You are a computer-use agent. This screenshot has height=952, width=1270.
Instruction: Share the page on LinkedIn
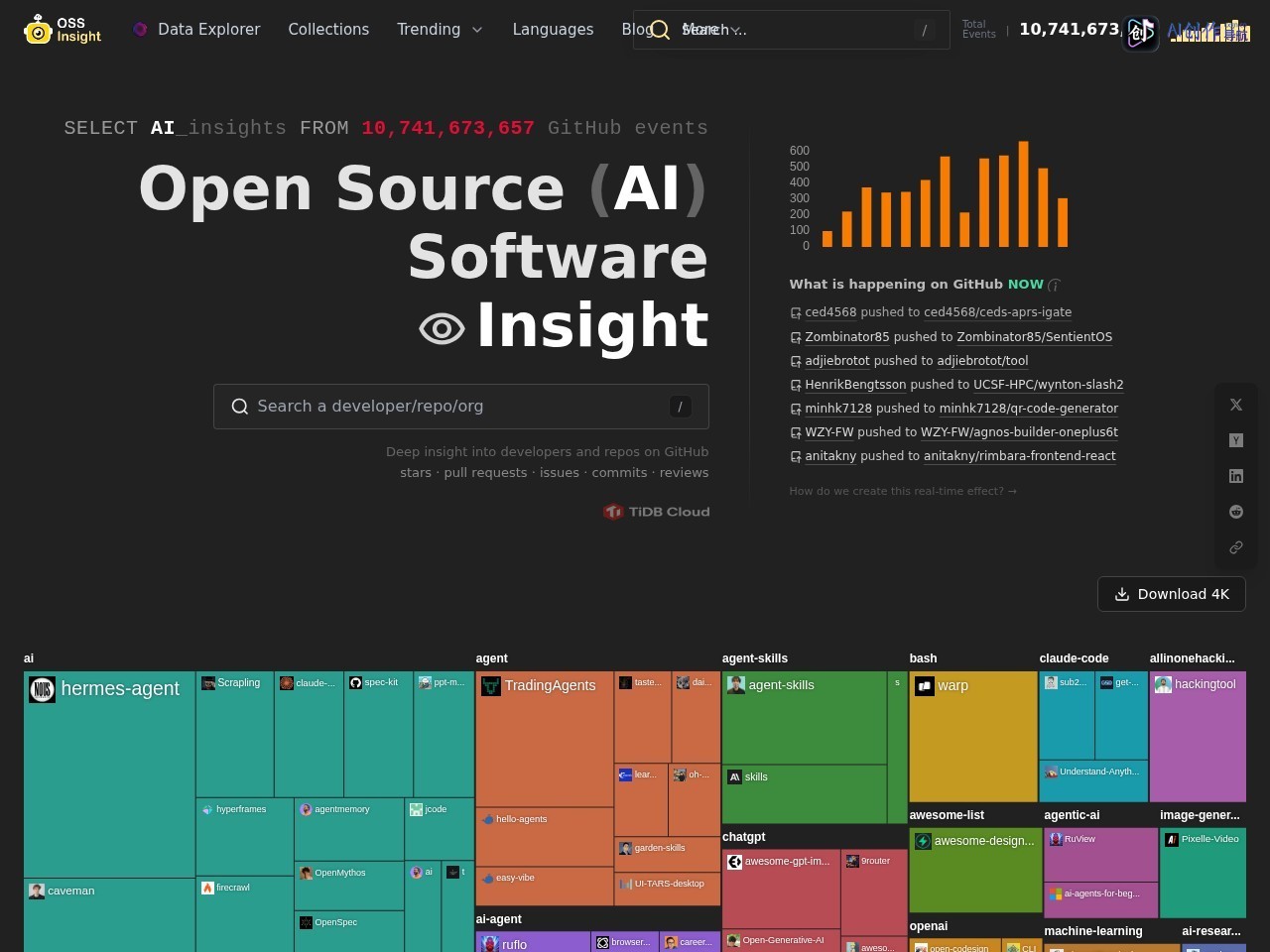1236,476
